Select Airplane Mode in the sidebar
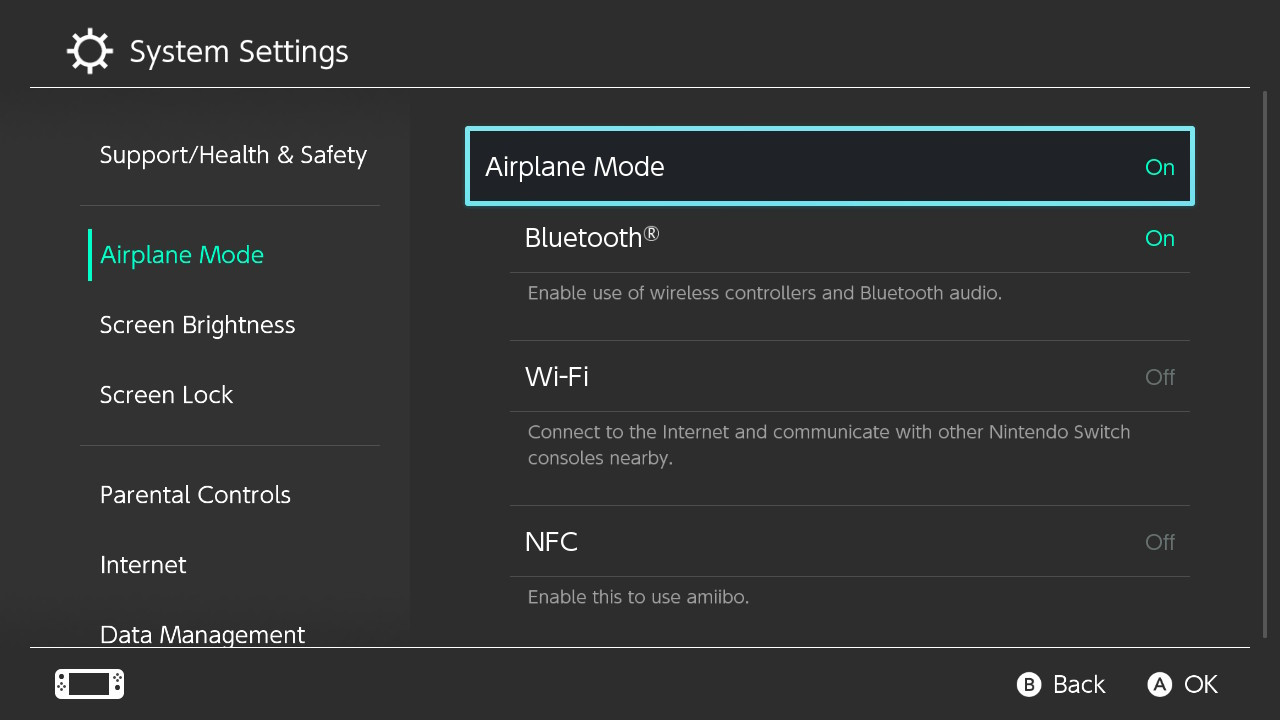1280x720 pixels. click(x=182, y=255)
